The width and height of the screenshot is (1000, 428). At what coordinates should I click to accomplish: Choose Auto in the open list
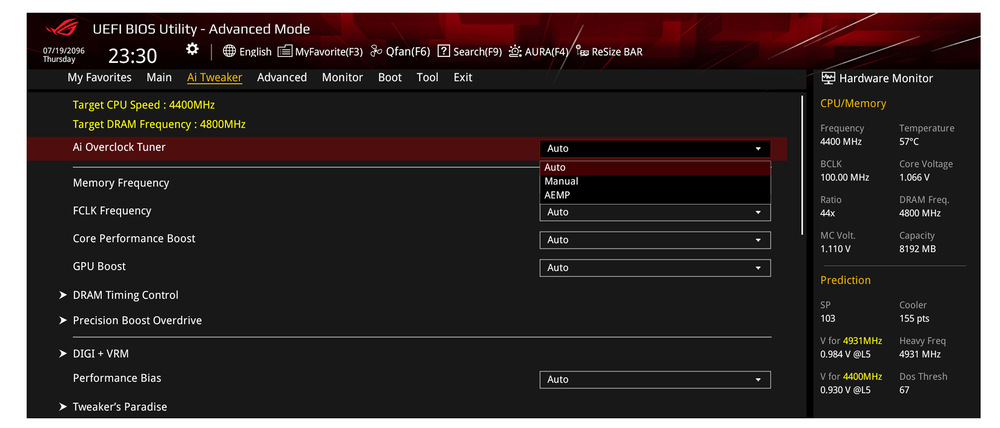click(655, 168)
